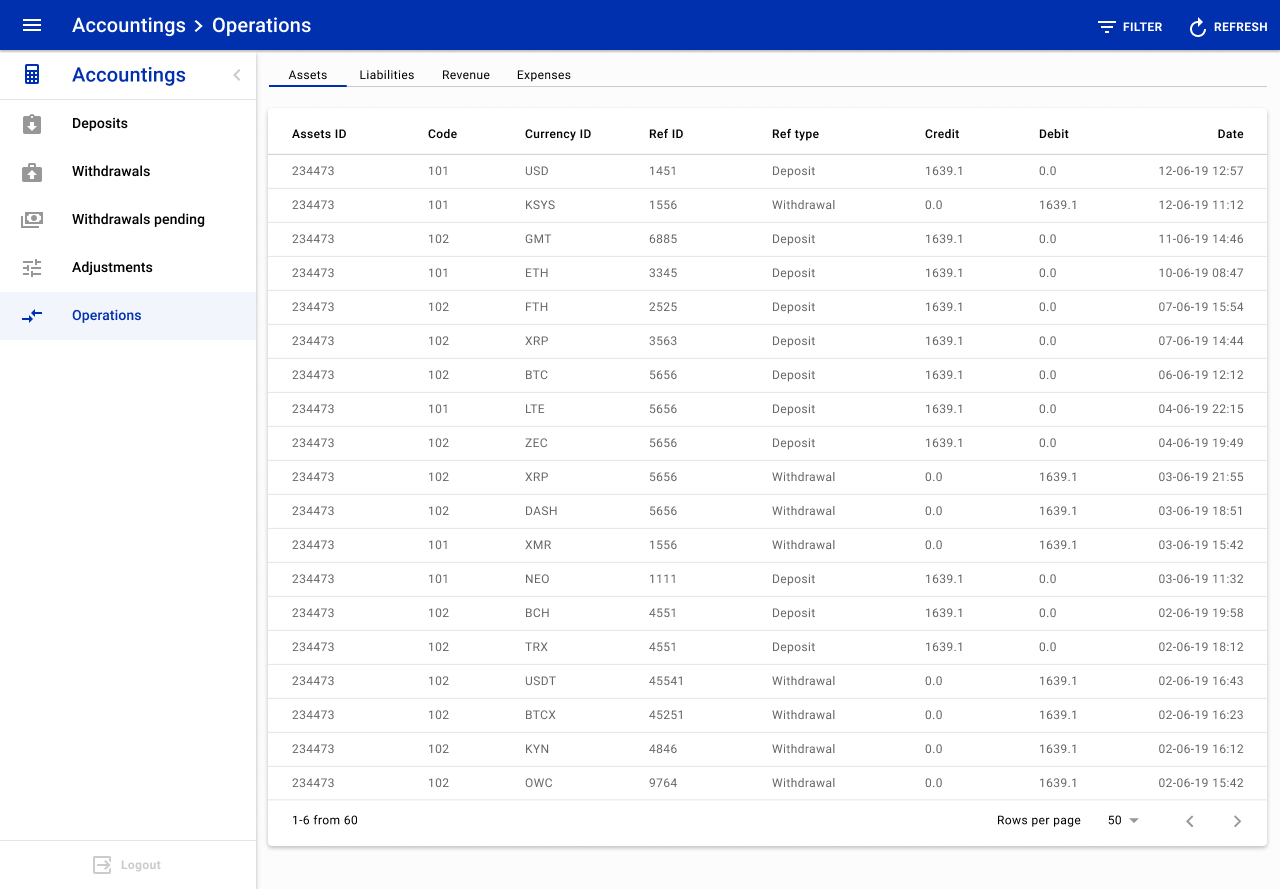This screenshot has width=1280, height=889.
Task: Open Adjustments in the sidebar
Action: click(x=128, y=268)
